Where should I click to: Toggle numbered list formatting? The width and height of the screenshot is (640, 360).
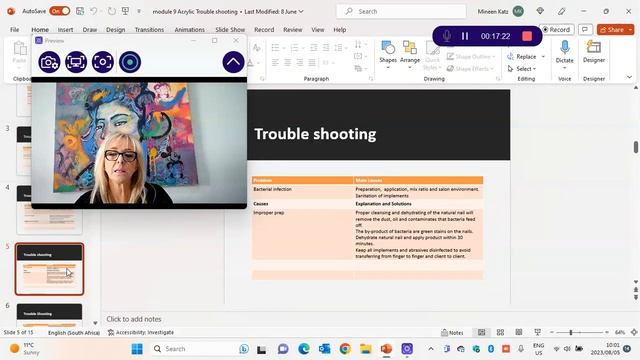click(x=294, y=48)
